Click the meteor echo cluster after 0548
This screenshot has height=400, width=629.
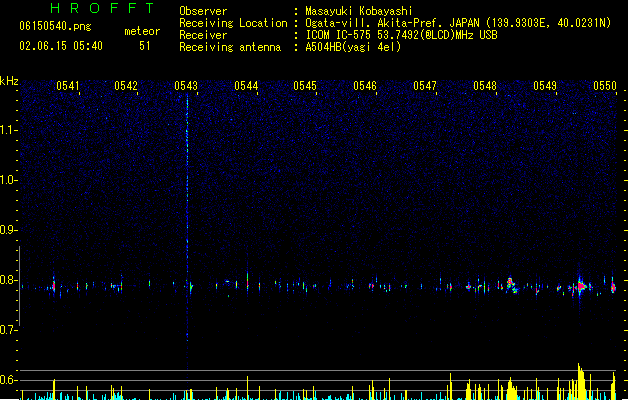tap(510, 285)
